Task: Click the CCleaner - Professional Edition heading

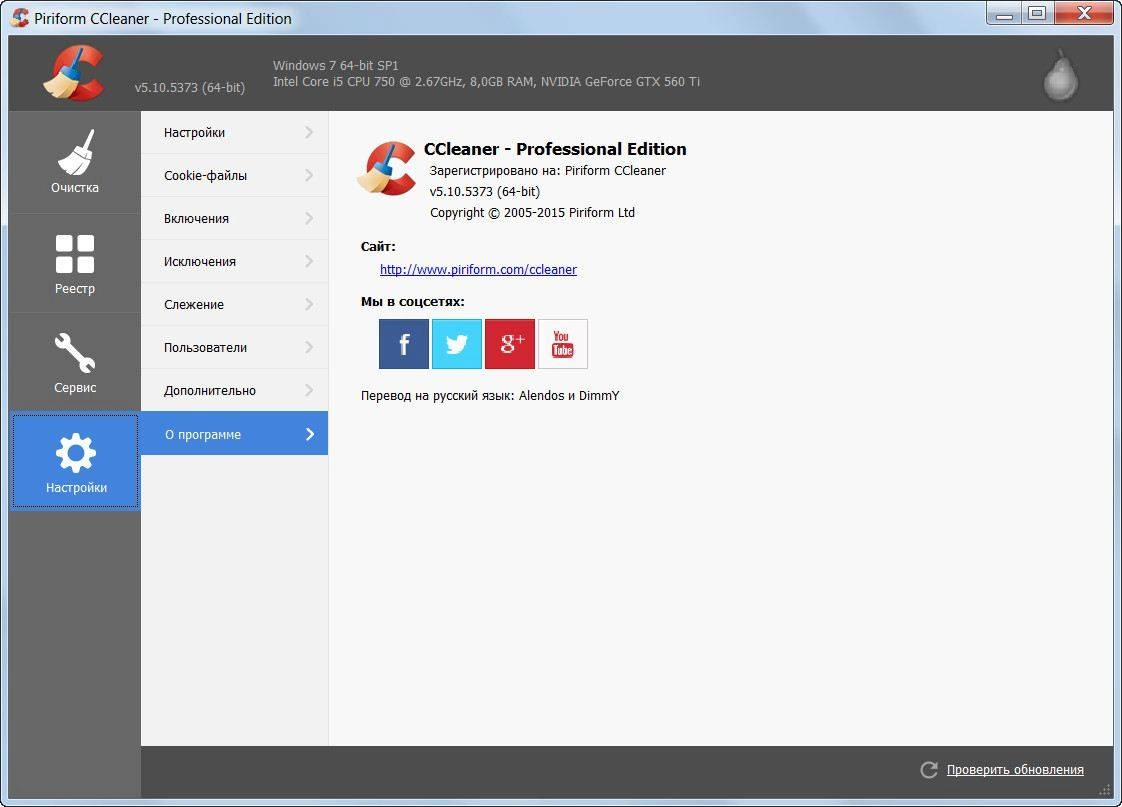Action: click(x=555, y=149)
